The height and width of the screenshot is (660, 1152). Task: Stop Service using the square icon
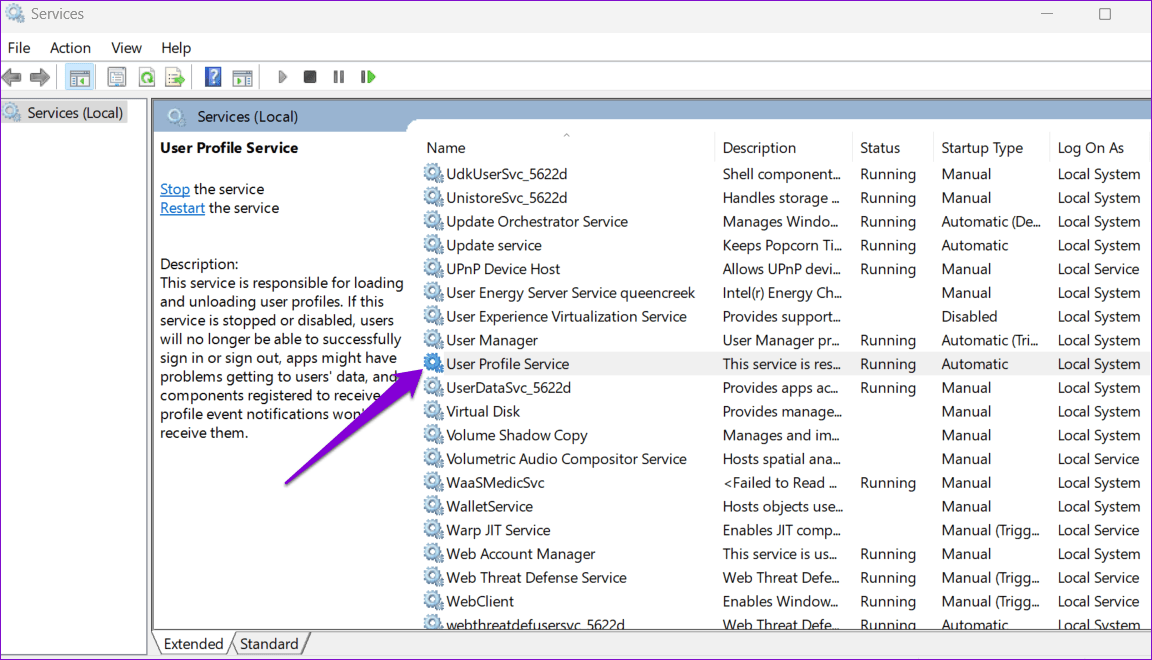point(310,76)
